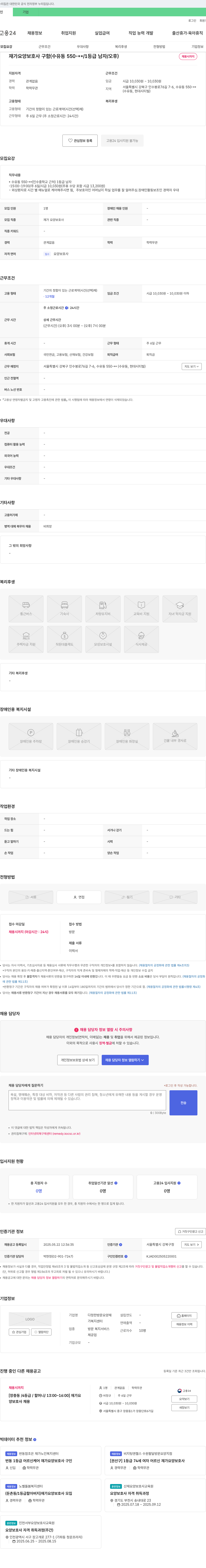The width and height of the screenshot is (206, 1568).
Task: Click the info icon beside 빅데이터 추천 정보
Action: 35,1440
